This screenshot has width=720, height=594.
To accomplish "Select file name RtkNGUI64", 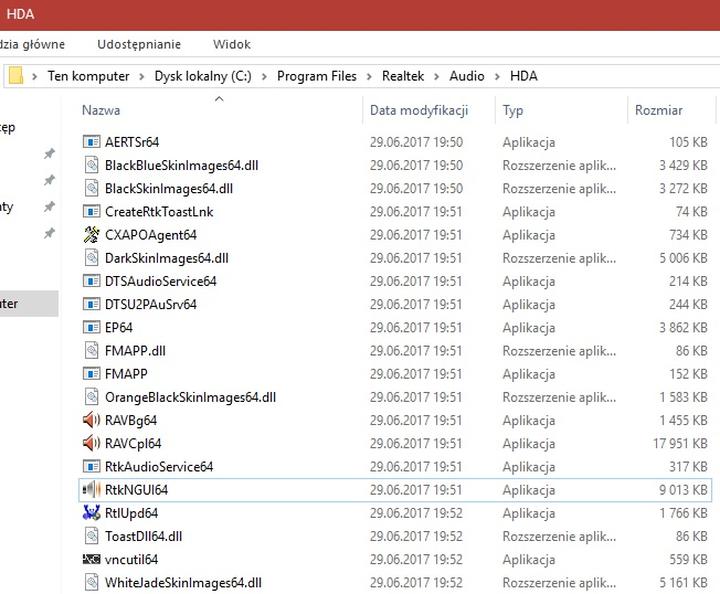I will click(136, 490).
